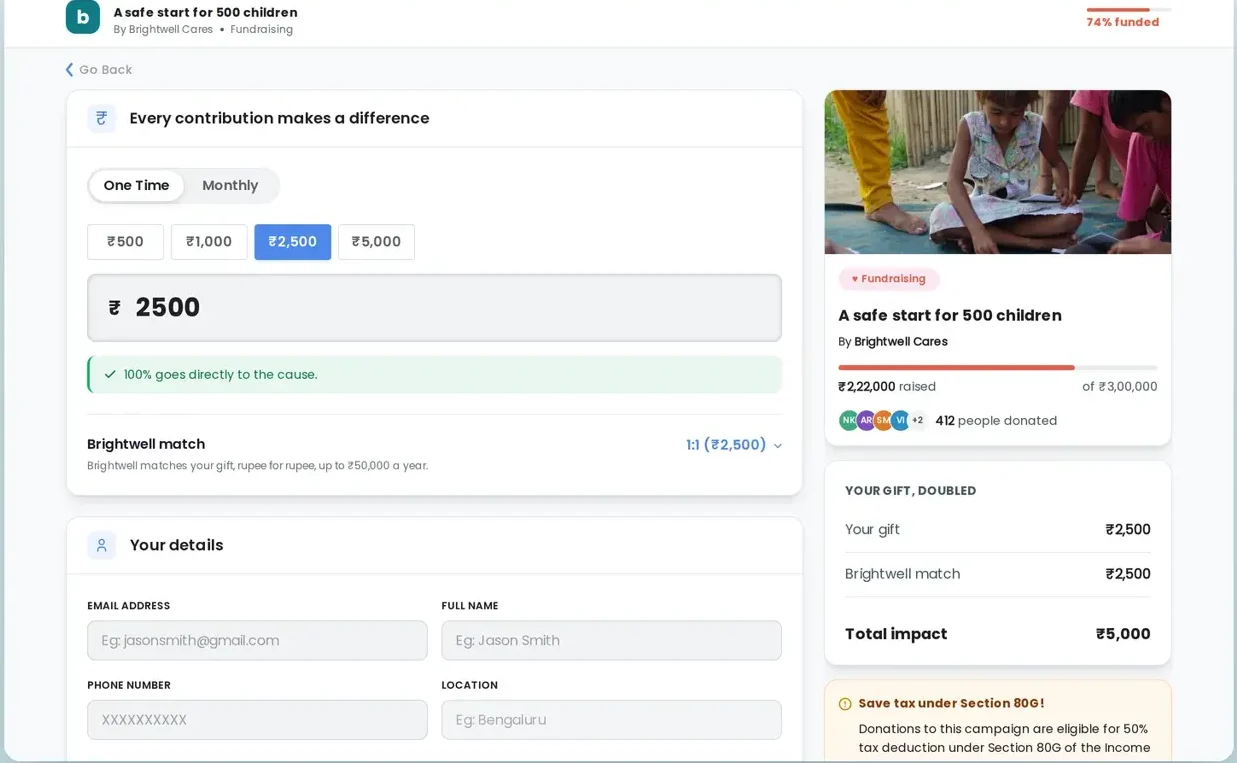Screen dimensions: 1237x763
Task: Click '₹2,22,000 raised' text
Action: (x=887, y=387)
